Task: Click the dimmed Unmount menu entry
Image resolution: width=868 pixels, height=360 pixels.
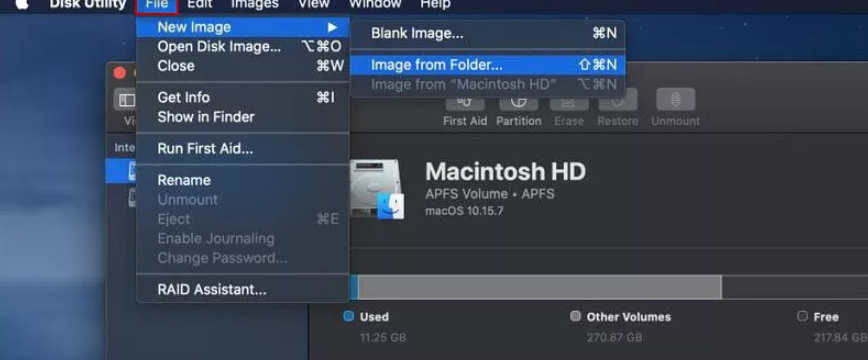Action: pos(243,200)
